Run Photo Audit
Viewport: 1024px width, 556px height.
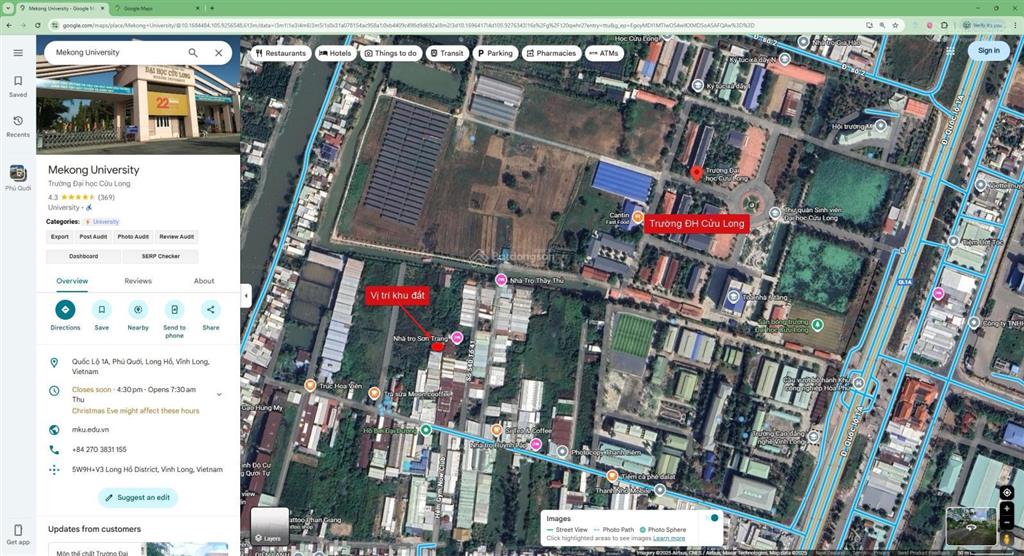pos(133,237)
